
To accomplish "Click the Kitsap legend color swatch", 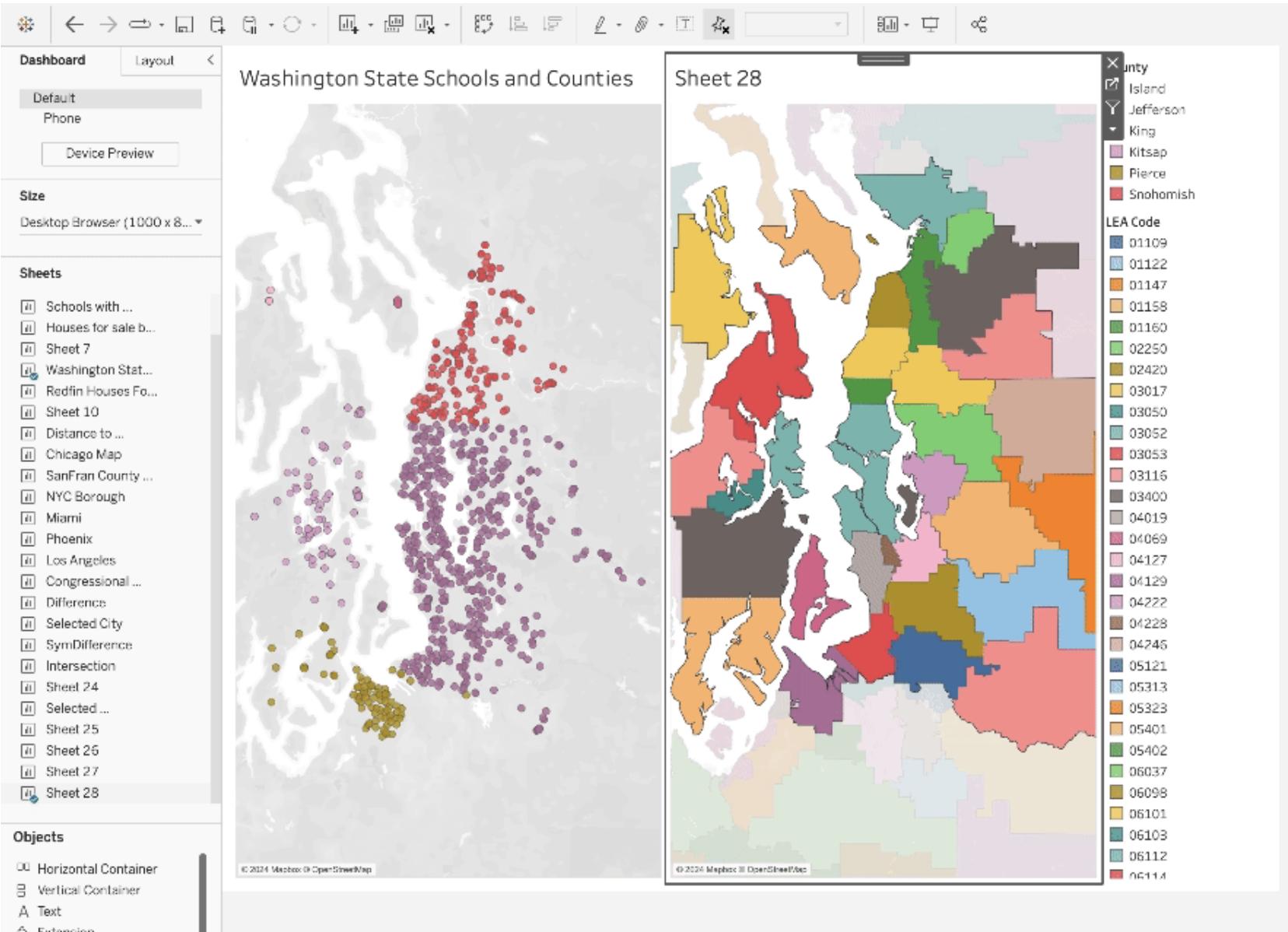I will click(1116, 152).
